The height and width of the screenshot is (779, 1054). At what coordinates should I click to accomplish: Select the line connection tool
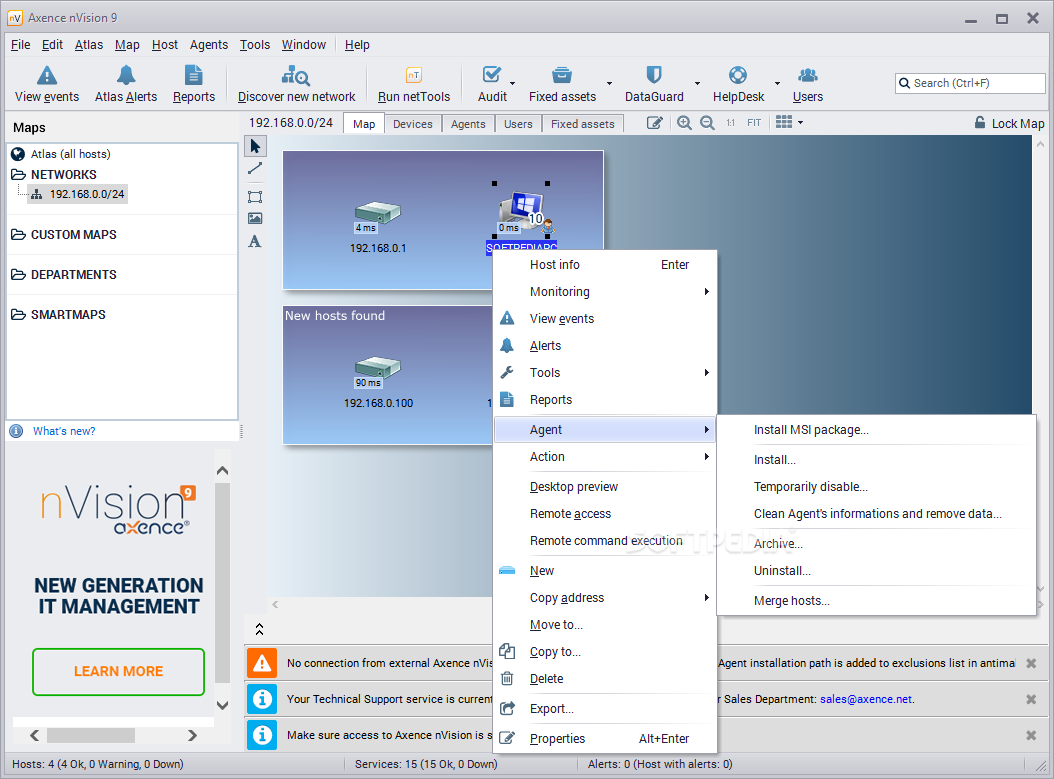click(255, 169)
